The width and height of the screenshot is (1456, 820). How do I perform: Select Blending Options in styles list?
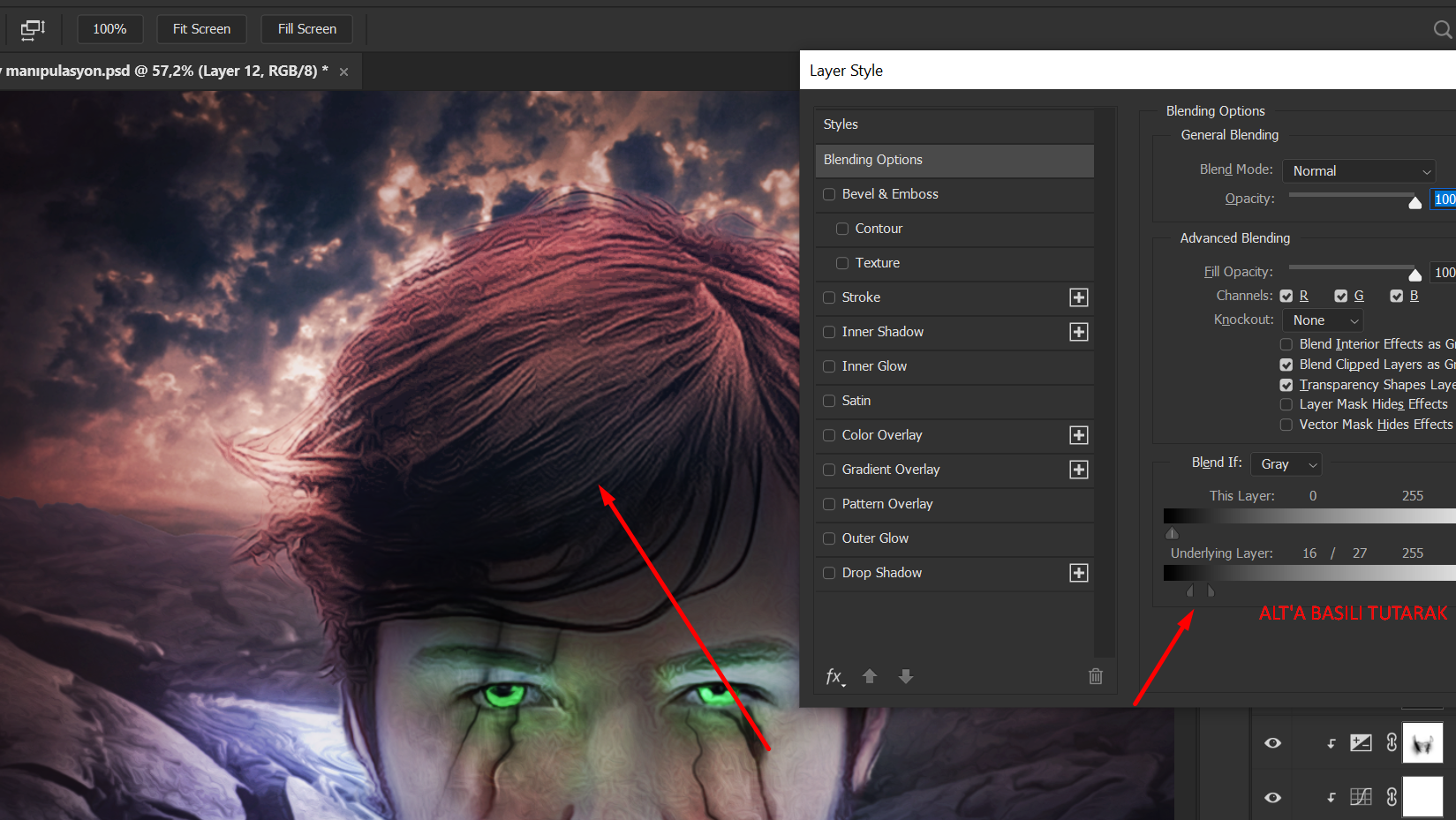click(954, 160)
